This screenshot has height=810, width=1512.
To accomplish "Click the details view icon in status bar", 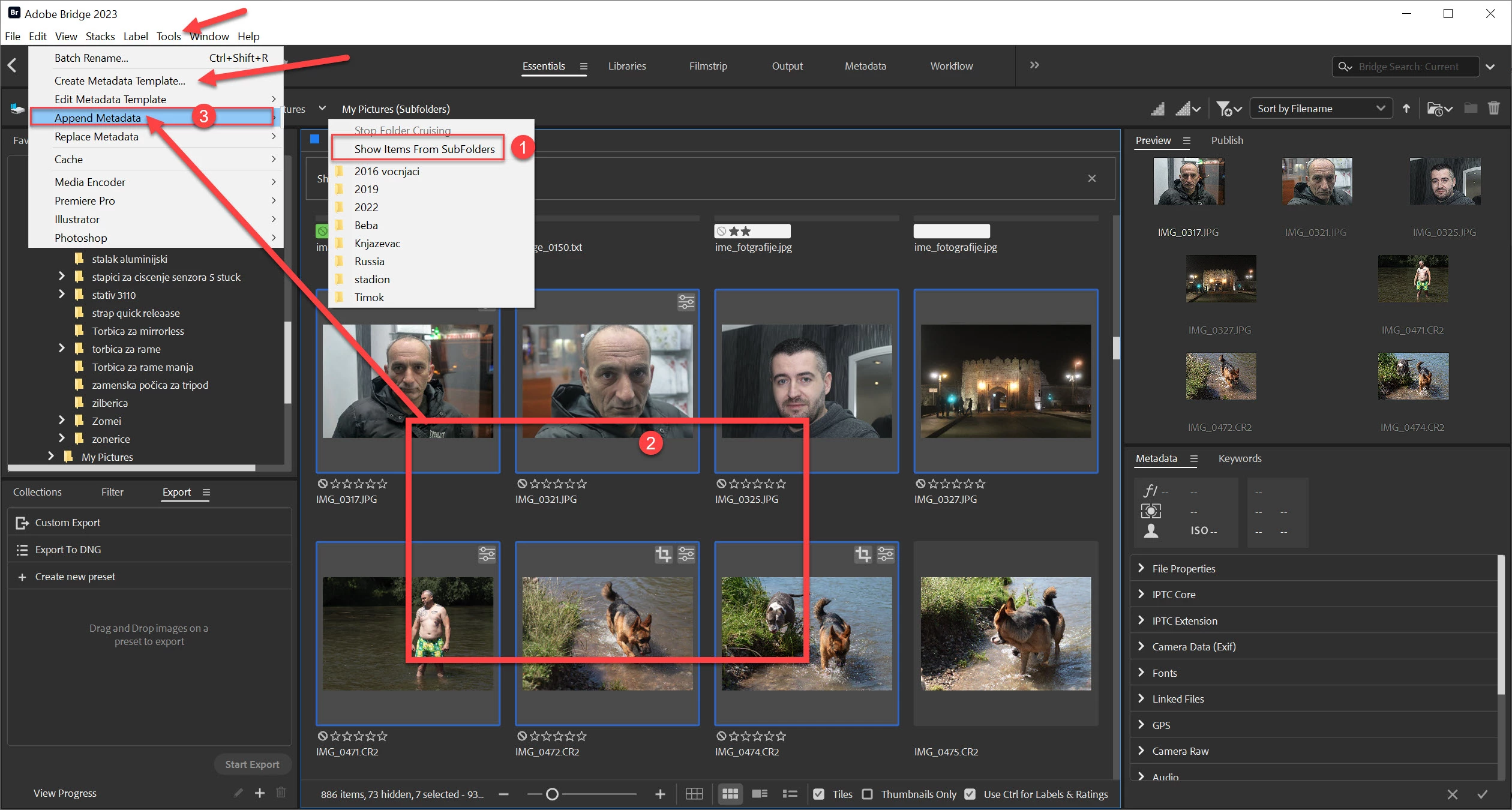I will click(x=760, y=794).
